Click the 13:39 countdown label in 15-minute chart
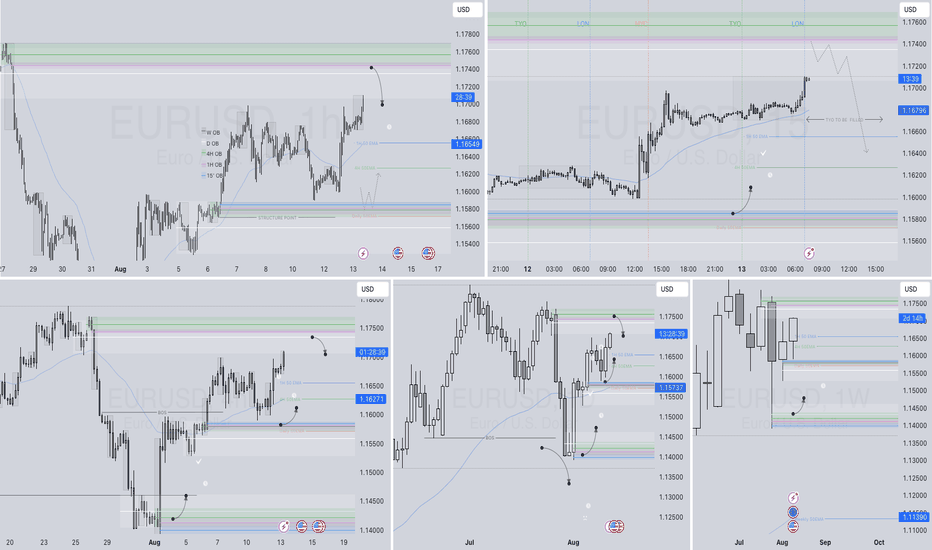932x550 pixels. 910,78
